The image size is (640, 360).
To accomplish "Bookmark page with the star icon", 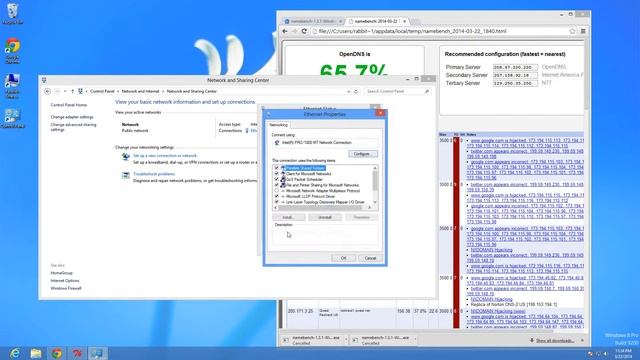I will point(572,31).
